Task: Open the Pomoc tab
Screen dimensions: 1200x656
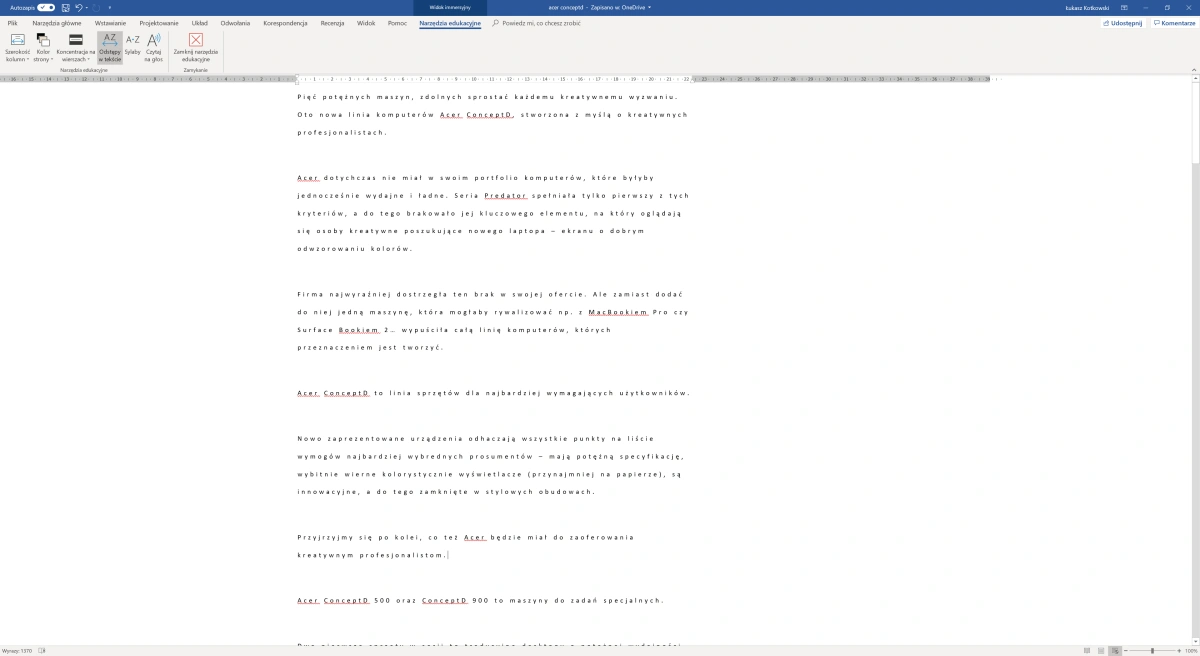Action: coord(398,22)
